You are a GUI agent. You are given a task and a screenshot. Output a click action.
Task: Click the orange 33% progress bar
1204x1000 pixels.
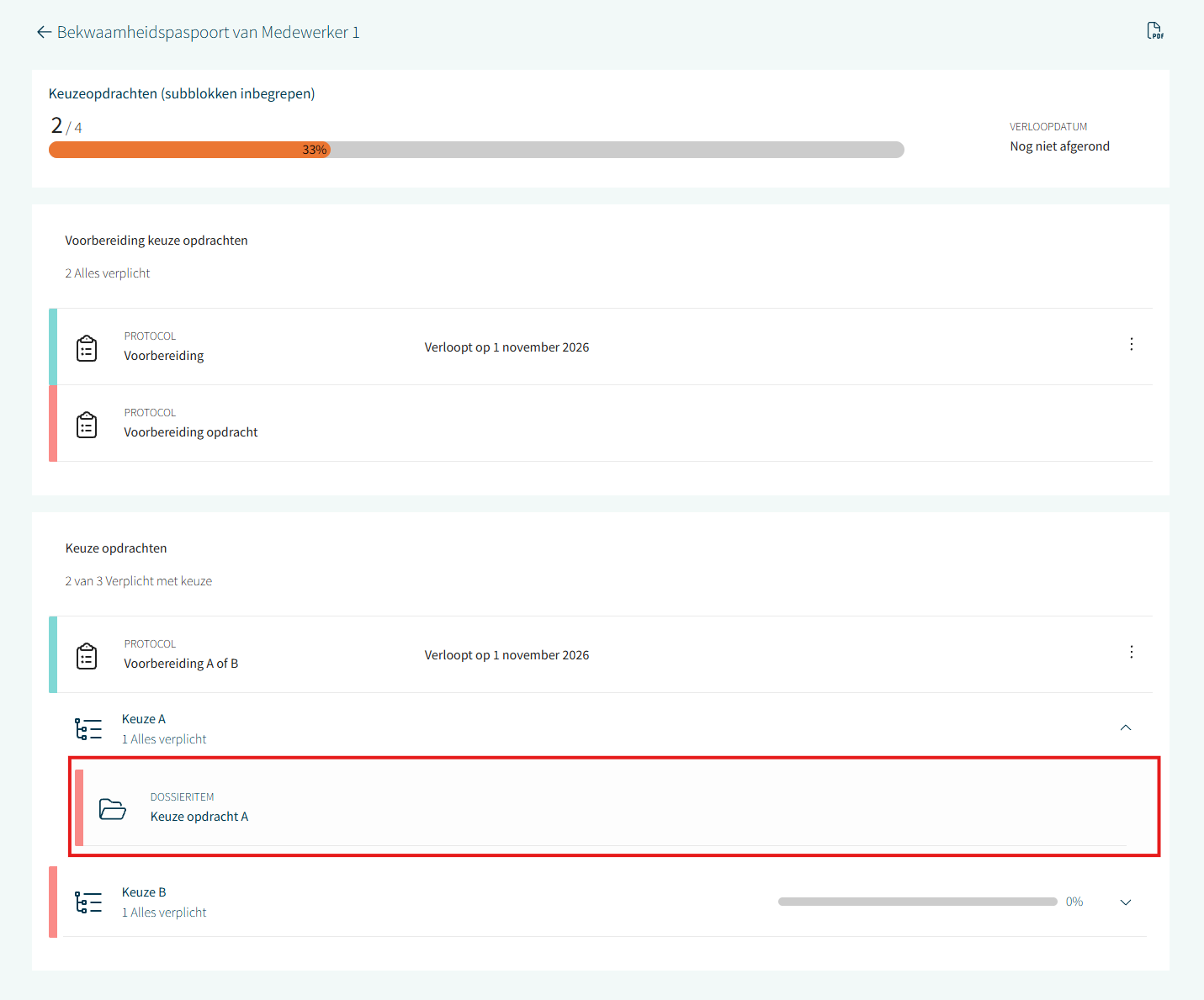189,150
